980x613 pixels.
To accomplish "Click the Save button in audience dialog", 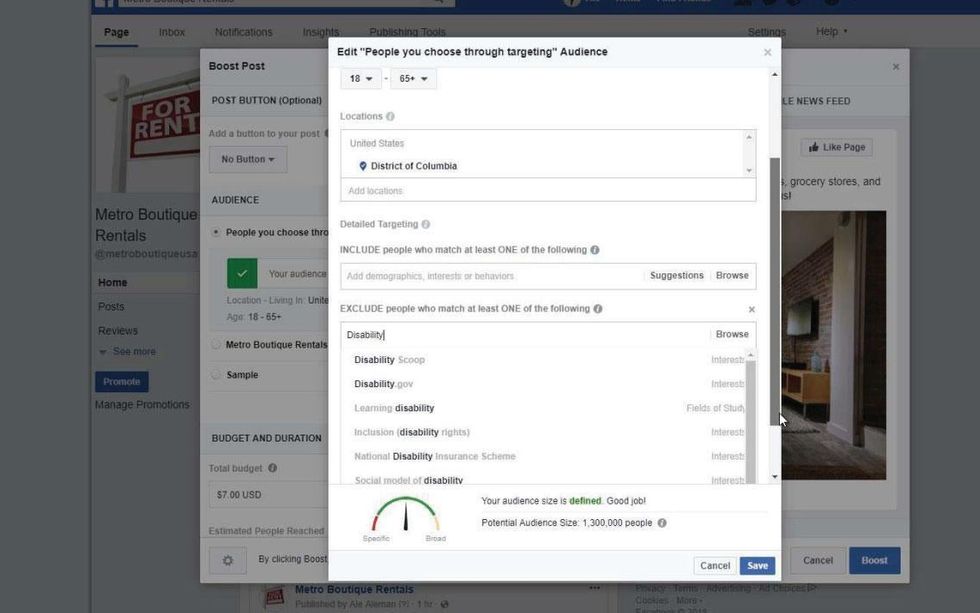I will pyautogui.click(x=757, y=566).
